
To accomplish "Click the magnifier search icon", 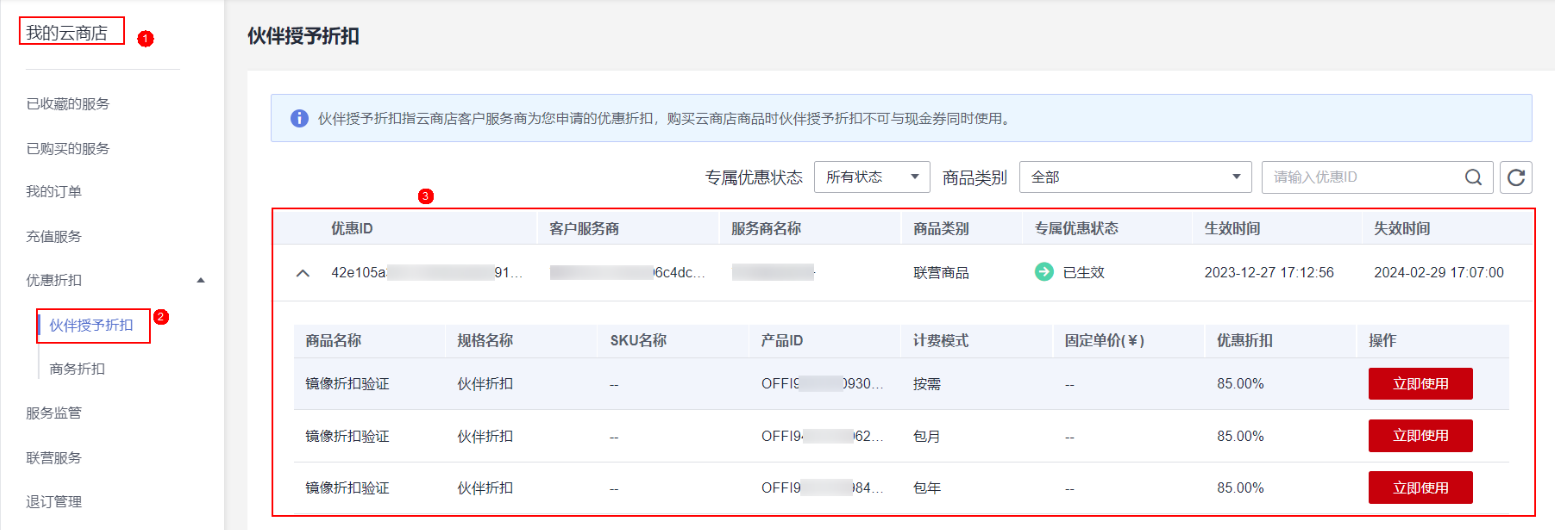I will coord(1473,177).
